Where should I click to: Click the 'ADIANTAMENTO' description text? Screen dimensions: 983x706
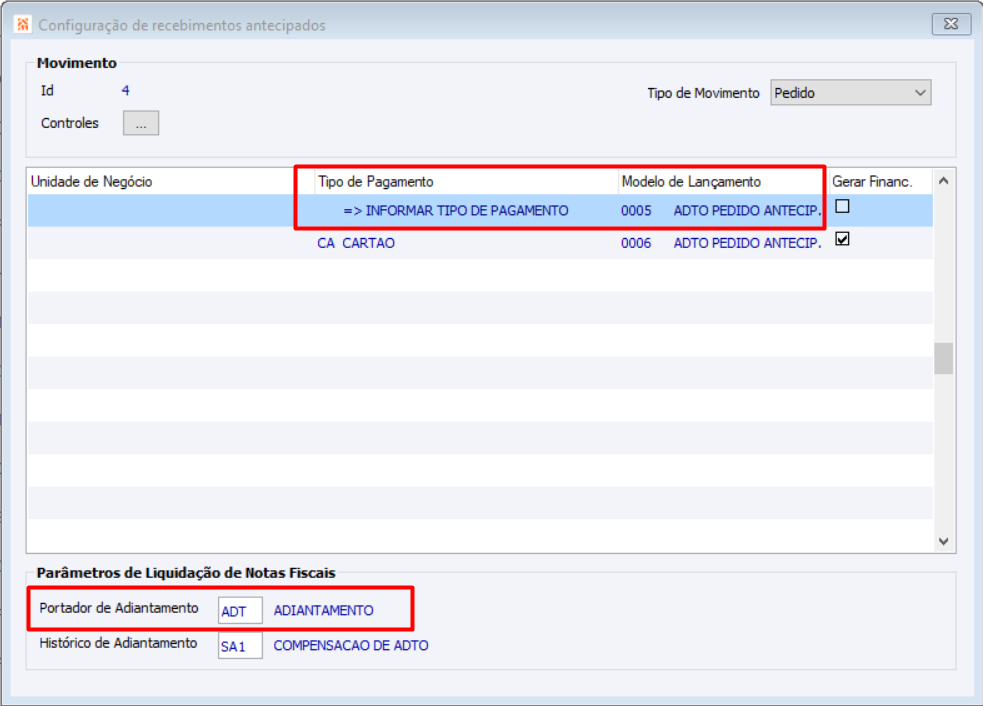click(x=323, y=611)
